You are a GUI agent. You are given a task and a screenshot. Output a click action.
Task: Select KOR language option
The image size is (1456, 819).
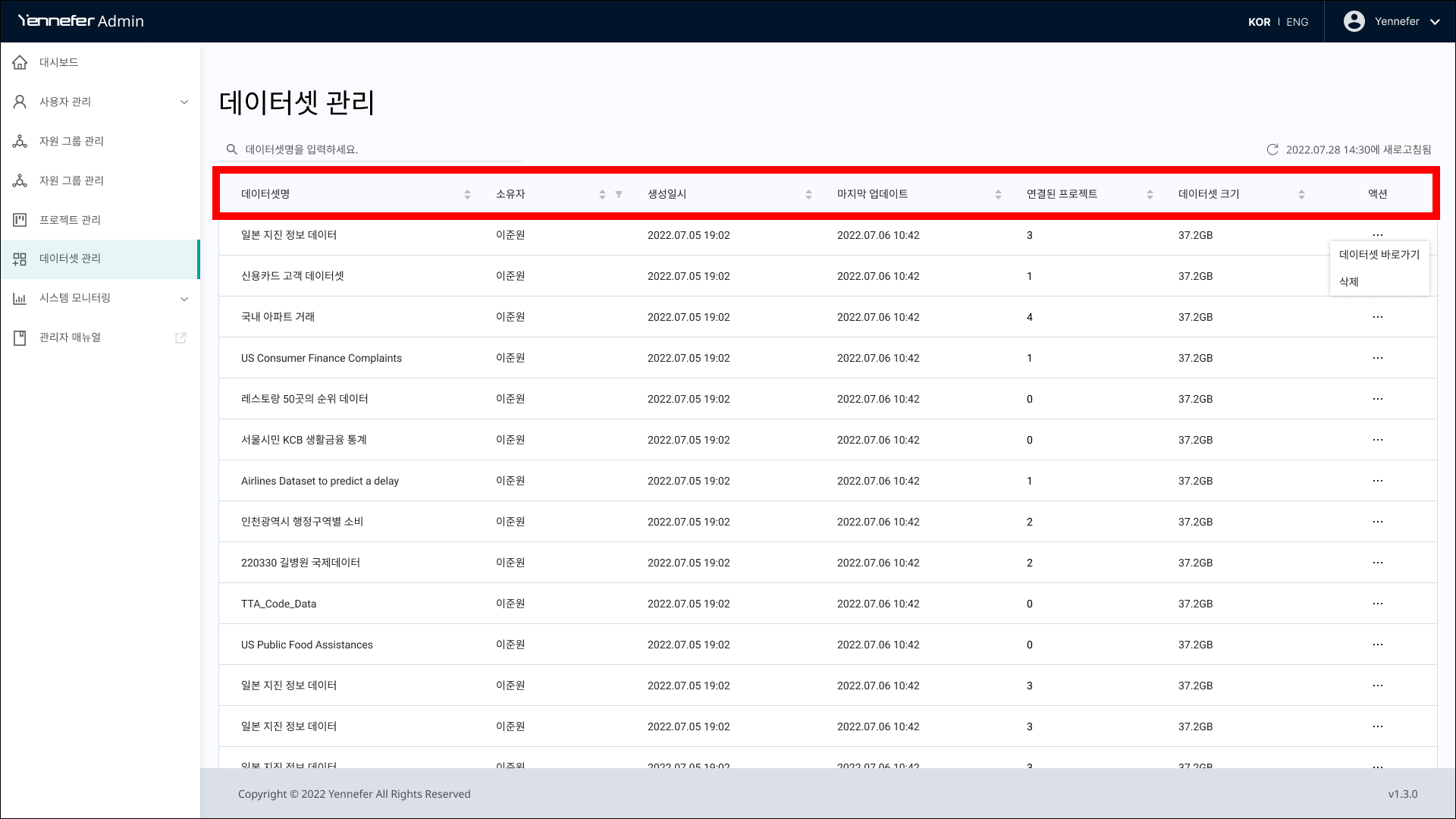pyautogui.click(x=1259, y=22)
